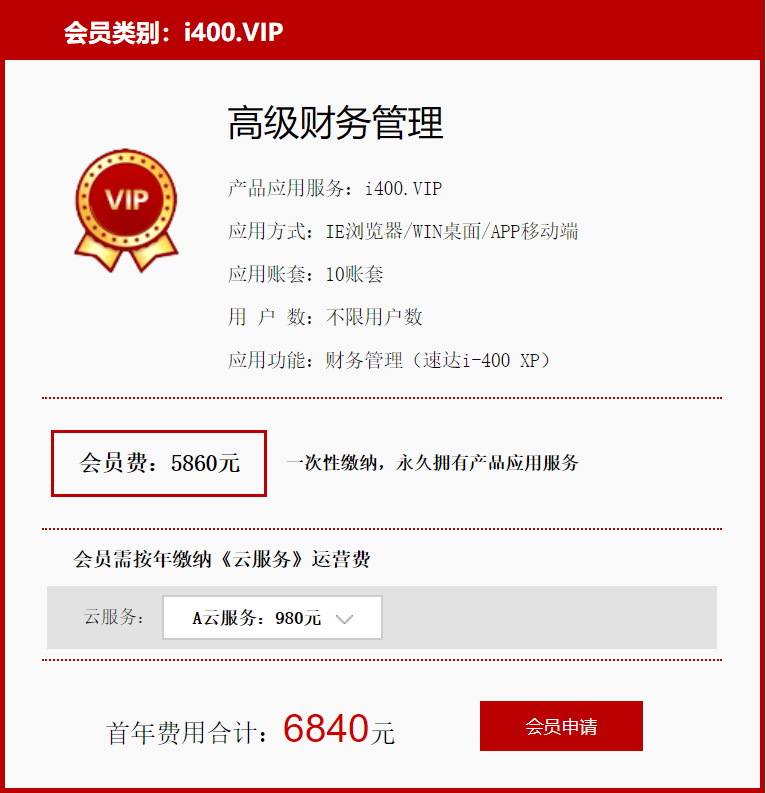Image resolution: width=766 pixels, height=793 pixels.
Task: Click the VIP medal badge icon
Action: [126, 210]
